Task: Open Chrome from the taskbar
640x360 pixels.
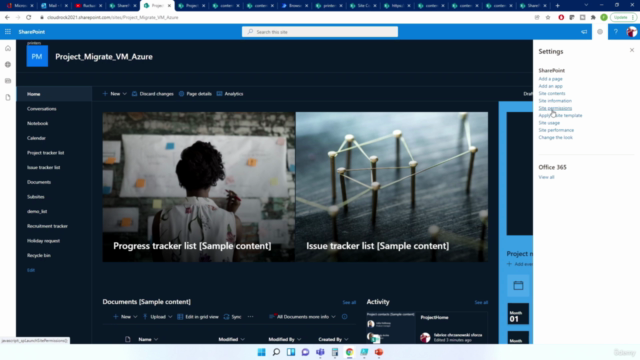Action: pyautogui.click(x=349, y=352)
